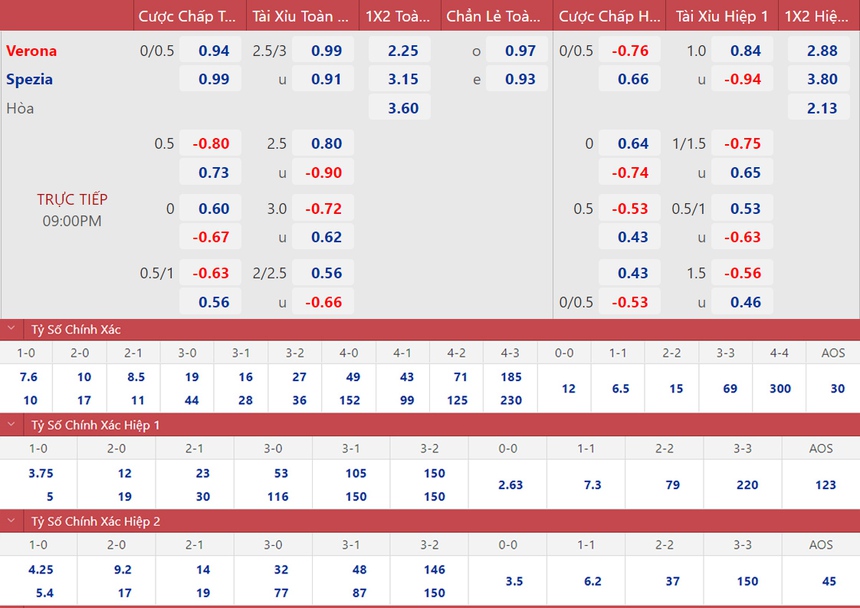860x608 pixels.
Task: Choose first-half draw odds 2.13
Action: (821, 108)
